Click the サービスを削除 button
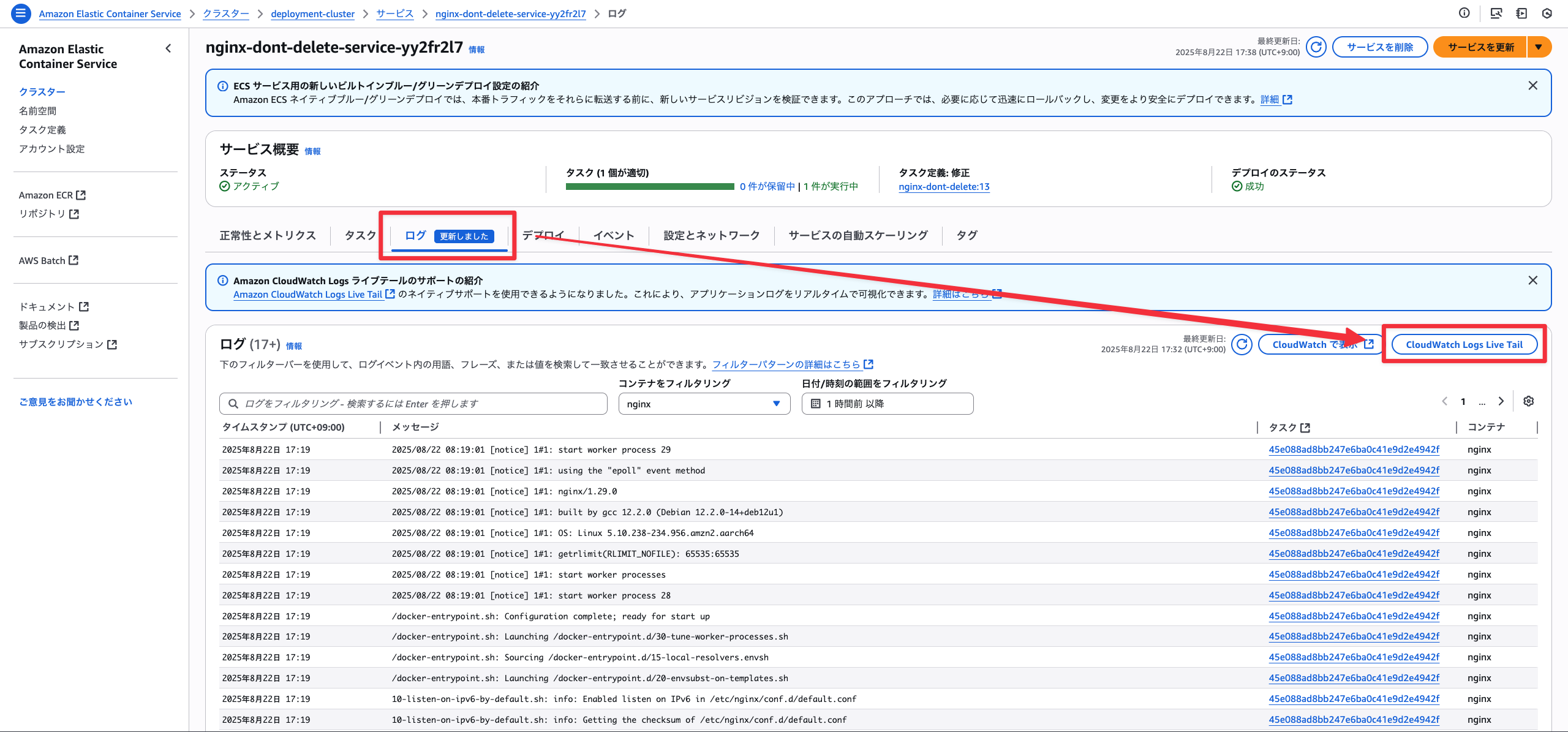 pos(1379,47)
